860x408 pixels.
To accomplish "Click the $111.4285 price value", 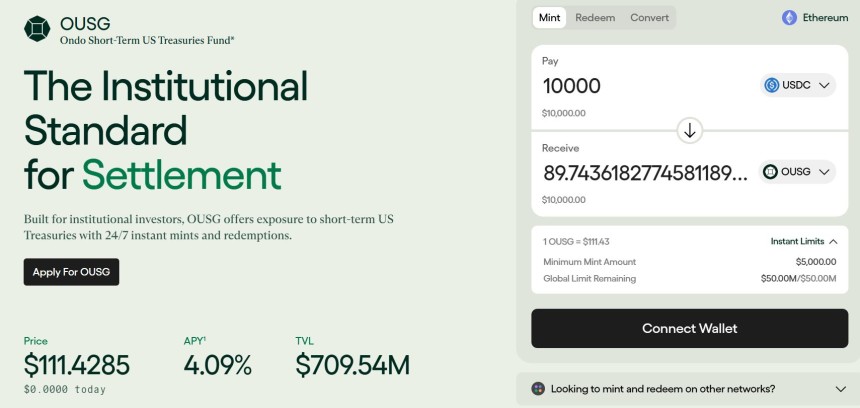I will pyautogui.click(x=77, y=365).
